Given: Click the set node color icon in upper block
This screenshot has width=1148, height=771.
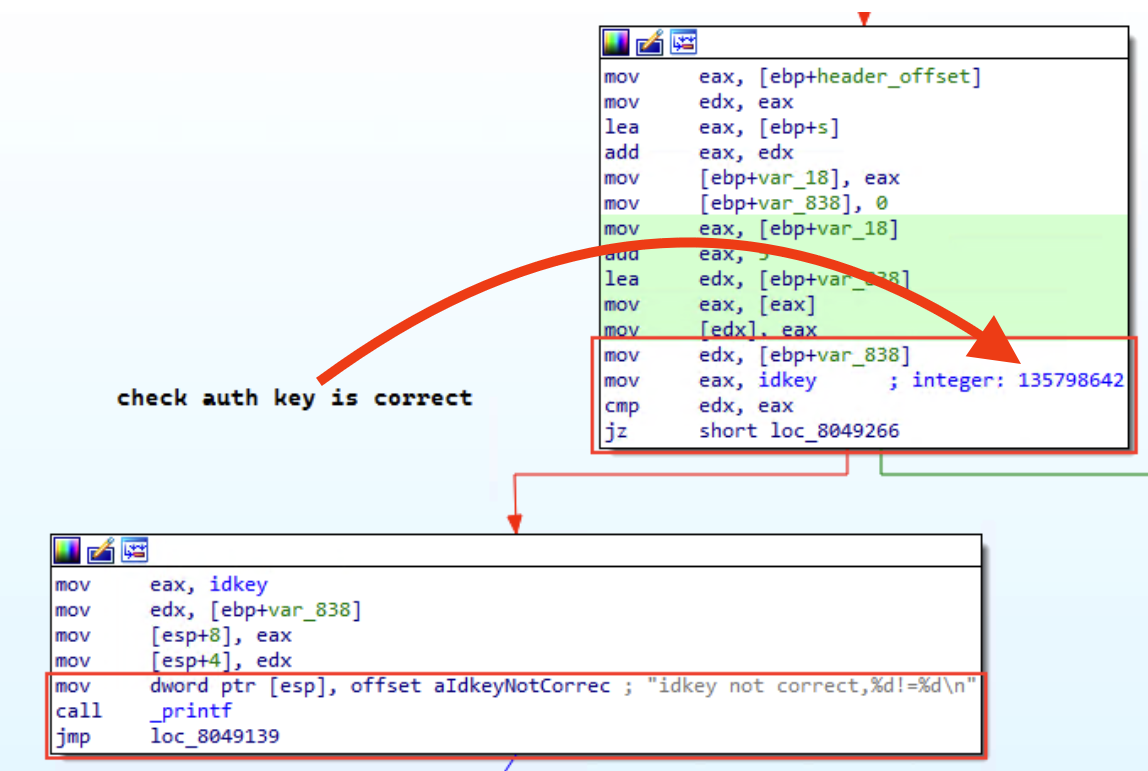Looking at the screenshot, I should pyautogui.click(x=616, y=43).
